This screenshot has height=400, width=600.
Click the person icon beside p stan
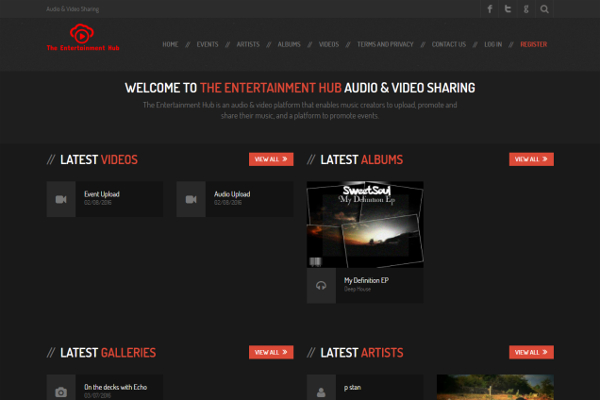click(x=321, y=391)
